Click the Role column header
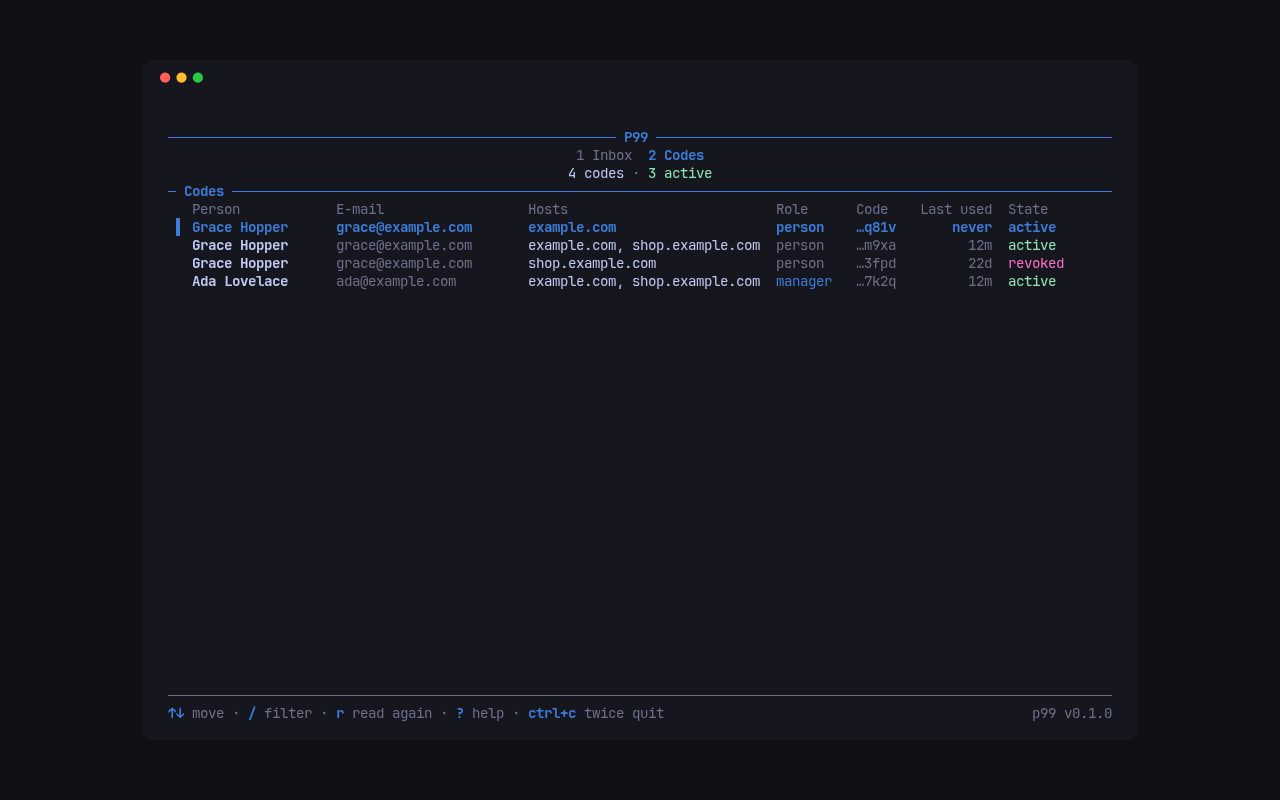 (792, 210)
